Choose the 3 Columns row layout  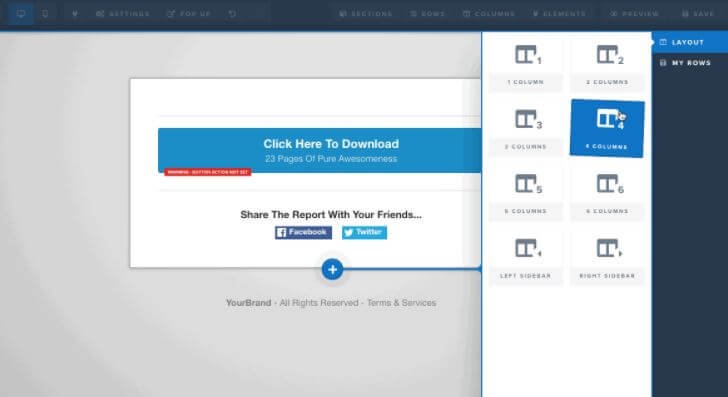tap(526, 130)
